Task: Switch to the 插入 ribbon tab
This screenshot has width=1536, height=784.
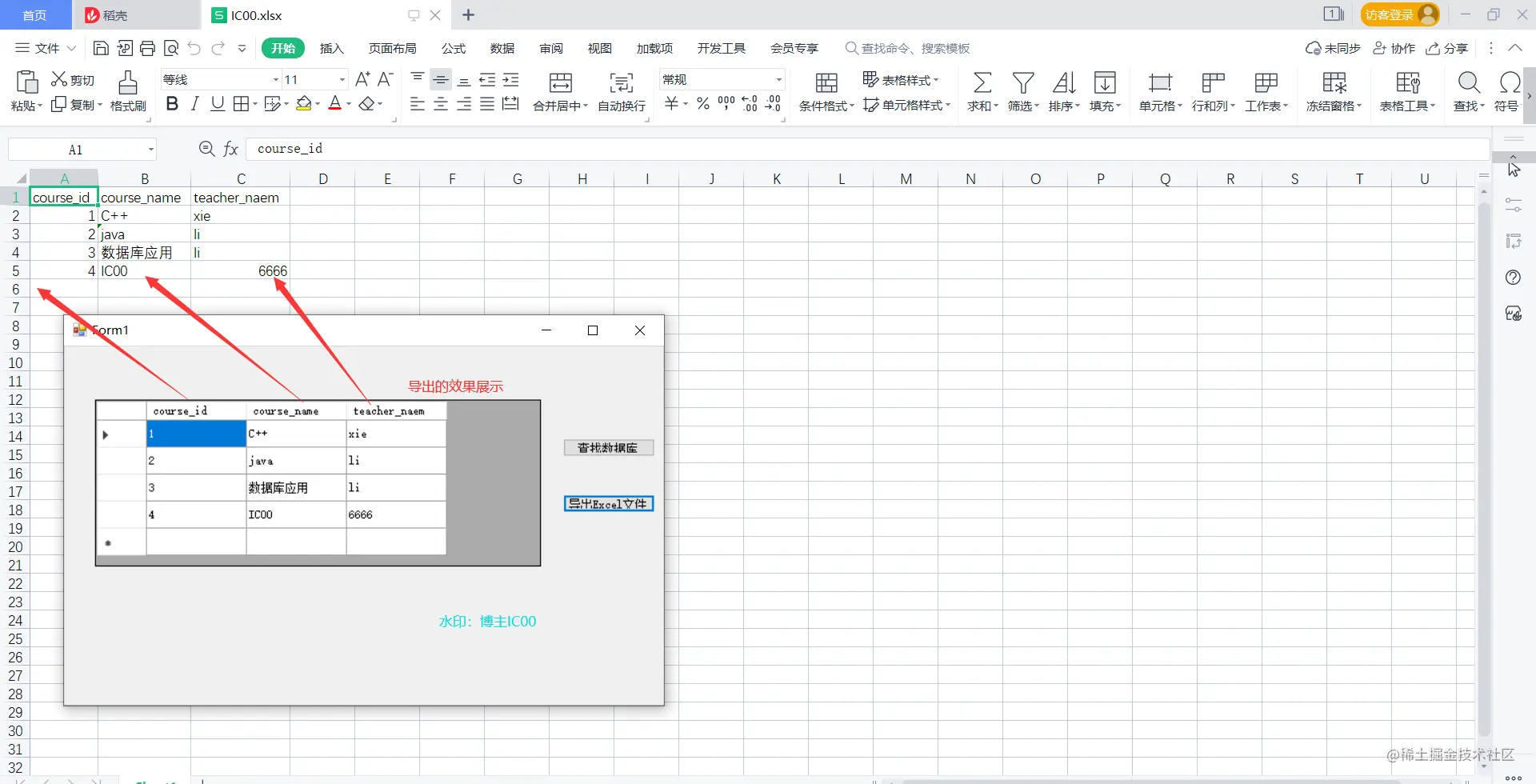Action: tap(331, 49)
